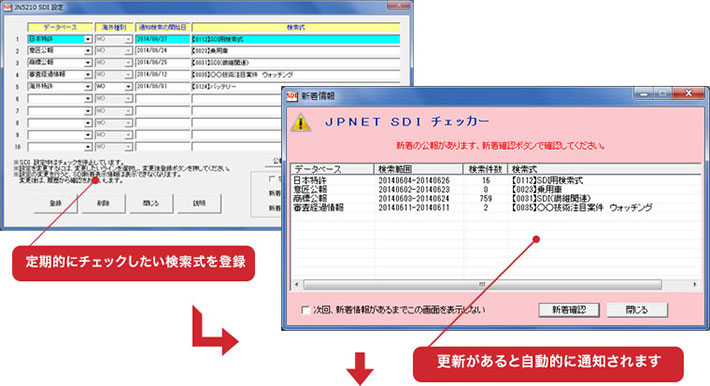
Task: Tick the 次回、新着情報があるまで表示しない checkbox
Action: [306, 310]
